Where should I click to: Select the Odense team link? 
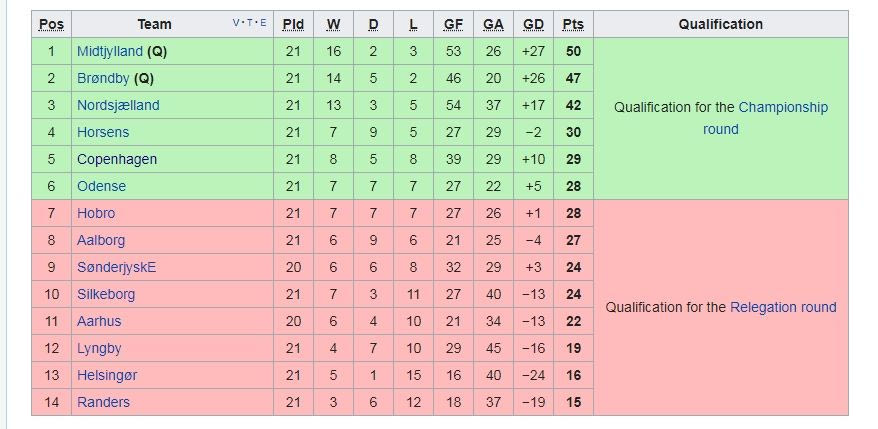(x=102, y=186)
